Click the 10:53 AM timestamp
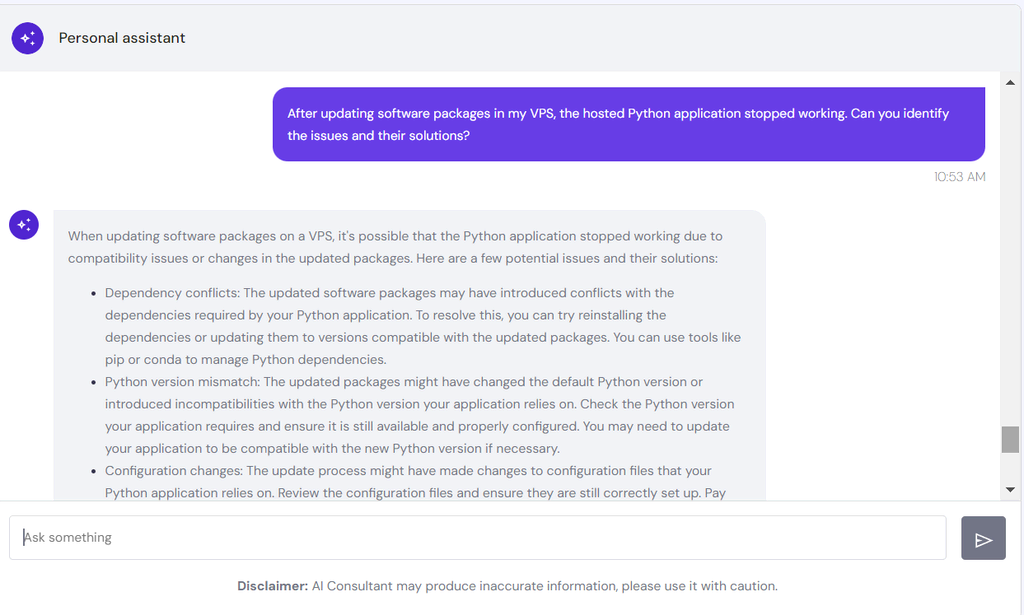This screenshot has width=1024, height=615. click(959, 177)
